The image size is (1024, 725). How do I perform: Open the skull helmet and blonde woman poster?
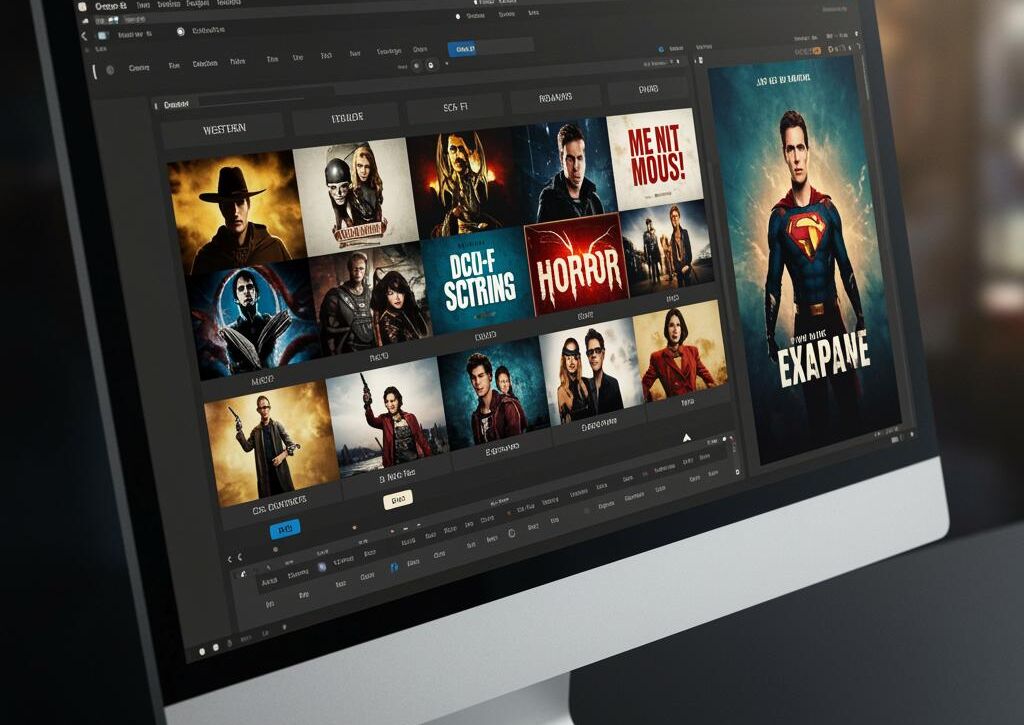356,196
